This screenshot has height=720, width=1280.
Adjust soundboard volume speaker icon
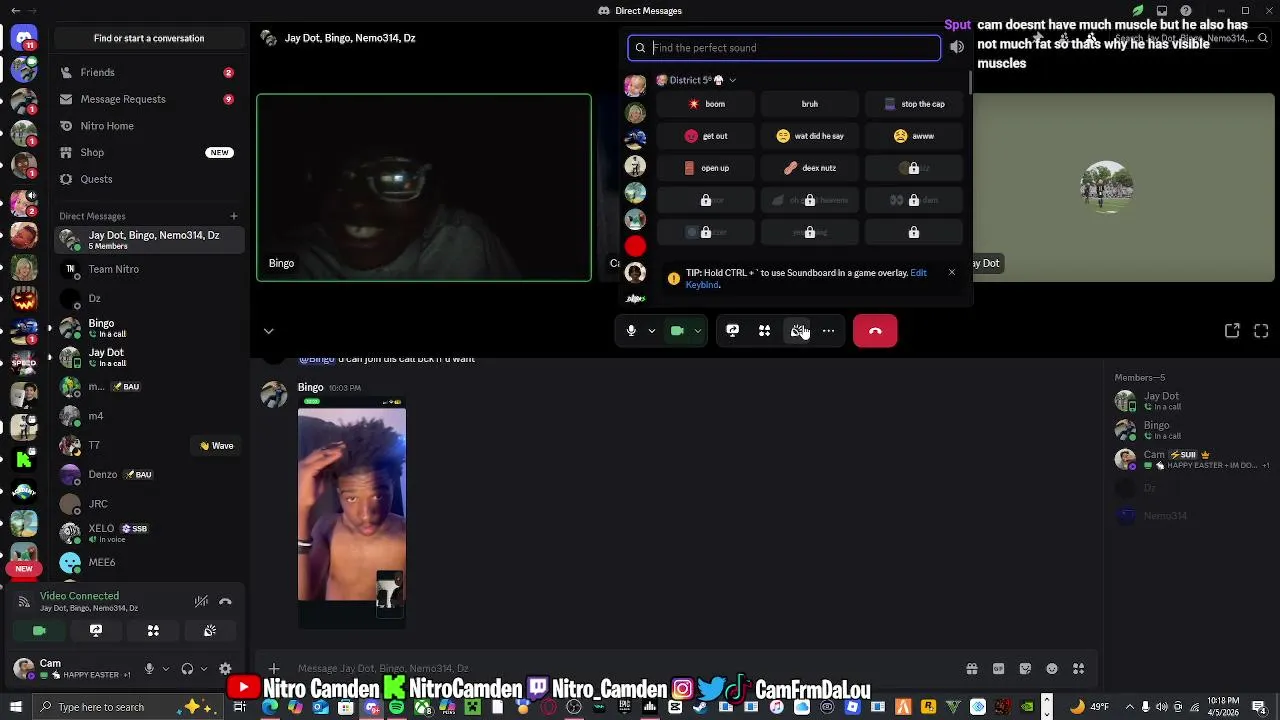[x=957, y=48]
